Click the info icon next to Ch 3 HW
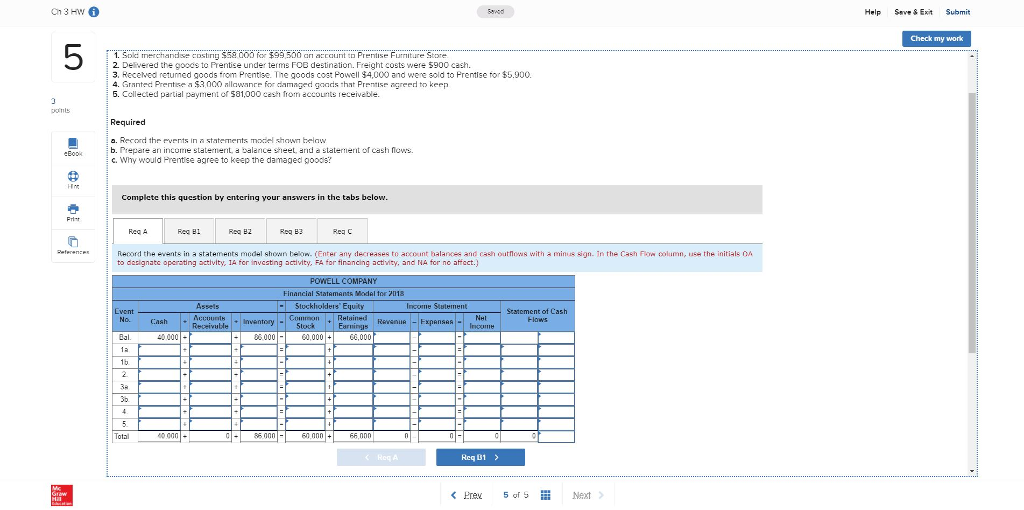 click(x=93, y=12)
